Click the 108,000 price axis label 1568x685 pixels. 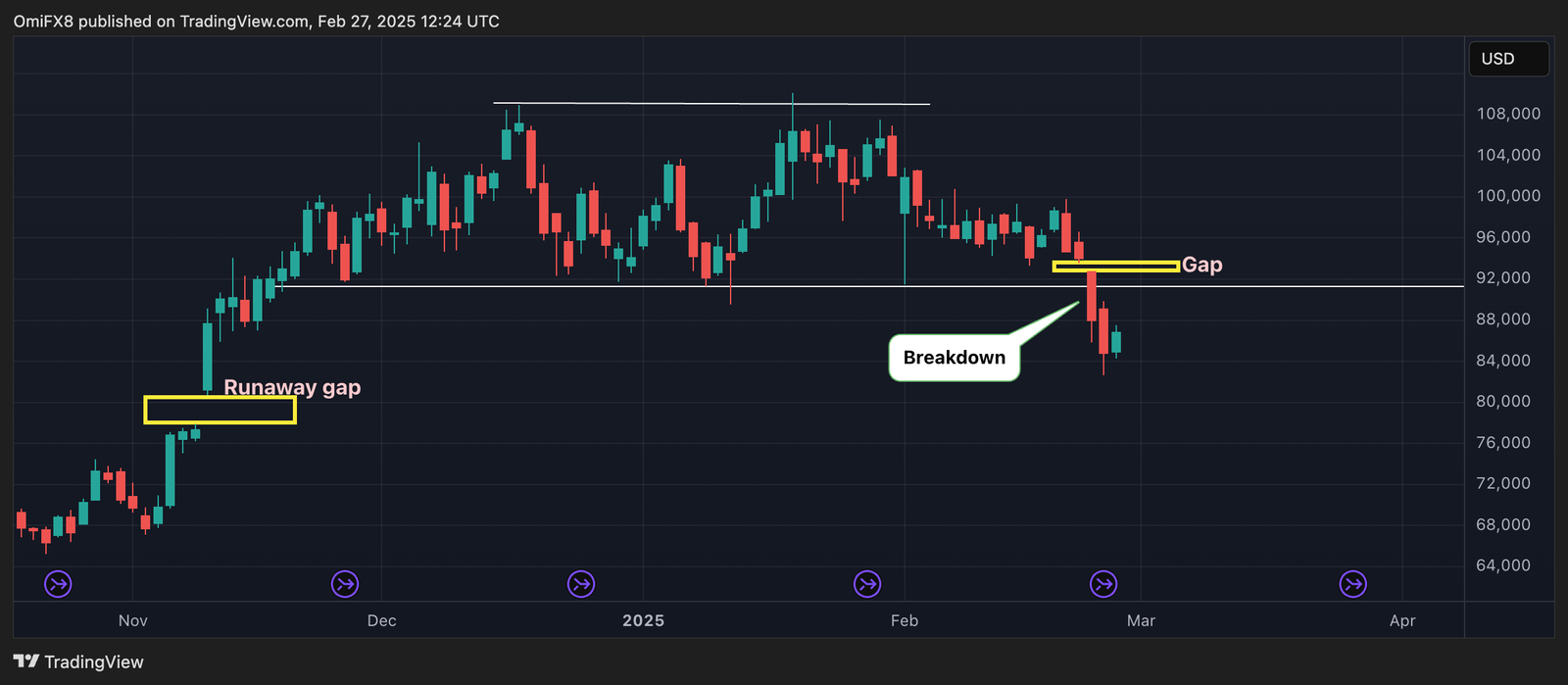pyautogui.click(x=1508, y=114)
